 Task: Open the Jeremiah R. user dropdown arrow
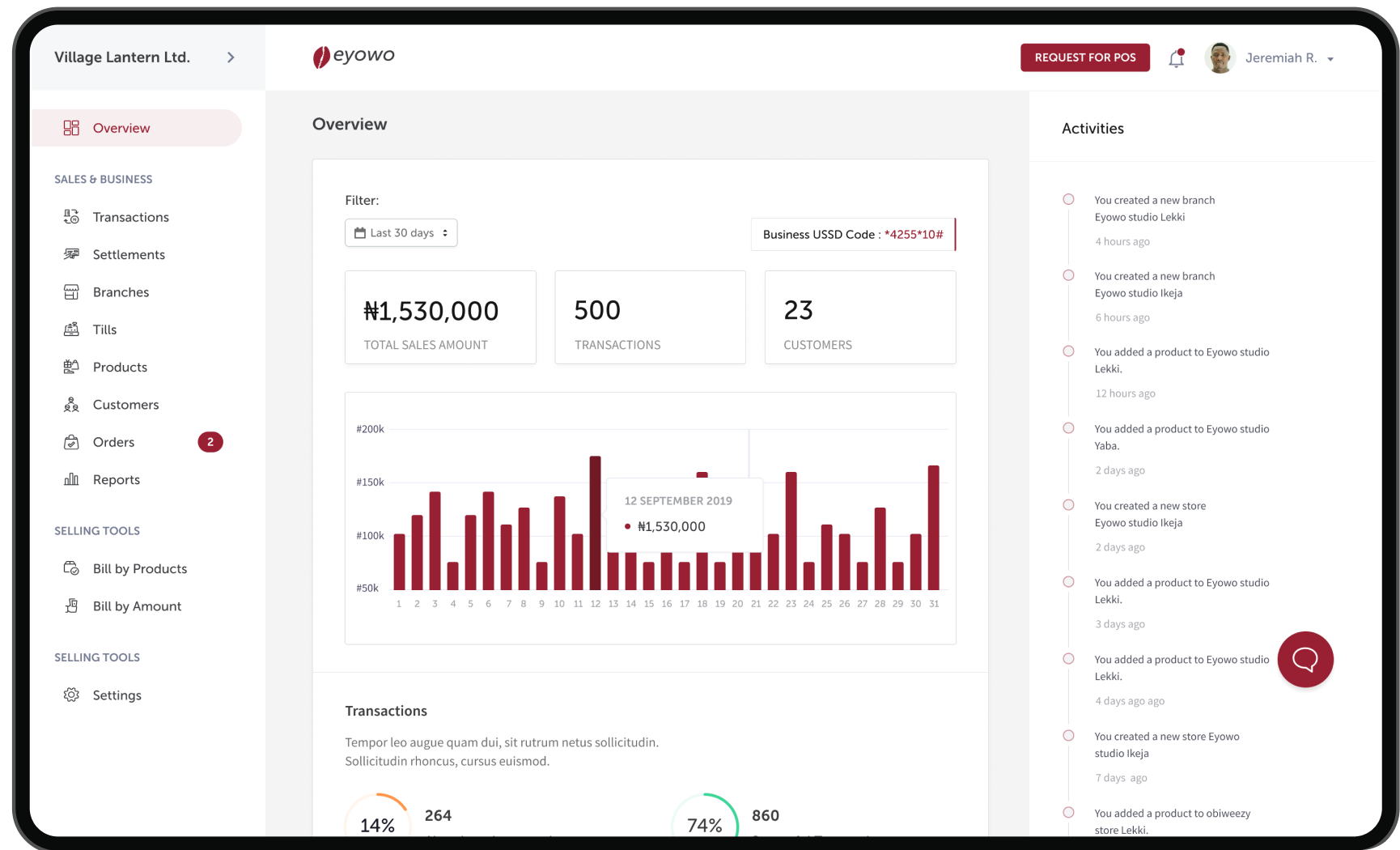point(1330,59)
